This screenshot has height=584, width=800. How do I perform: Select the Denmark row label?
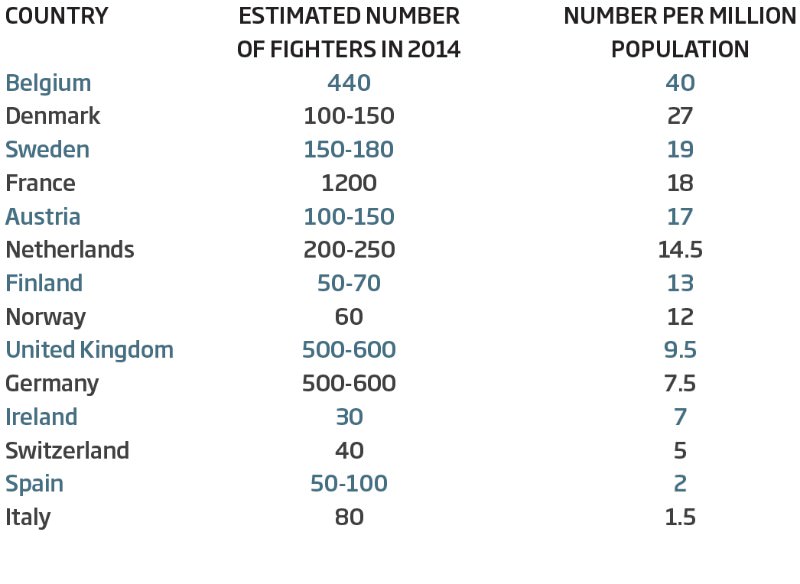[53, 116]
